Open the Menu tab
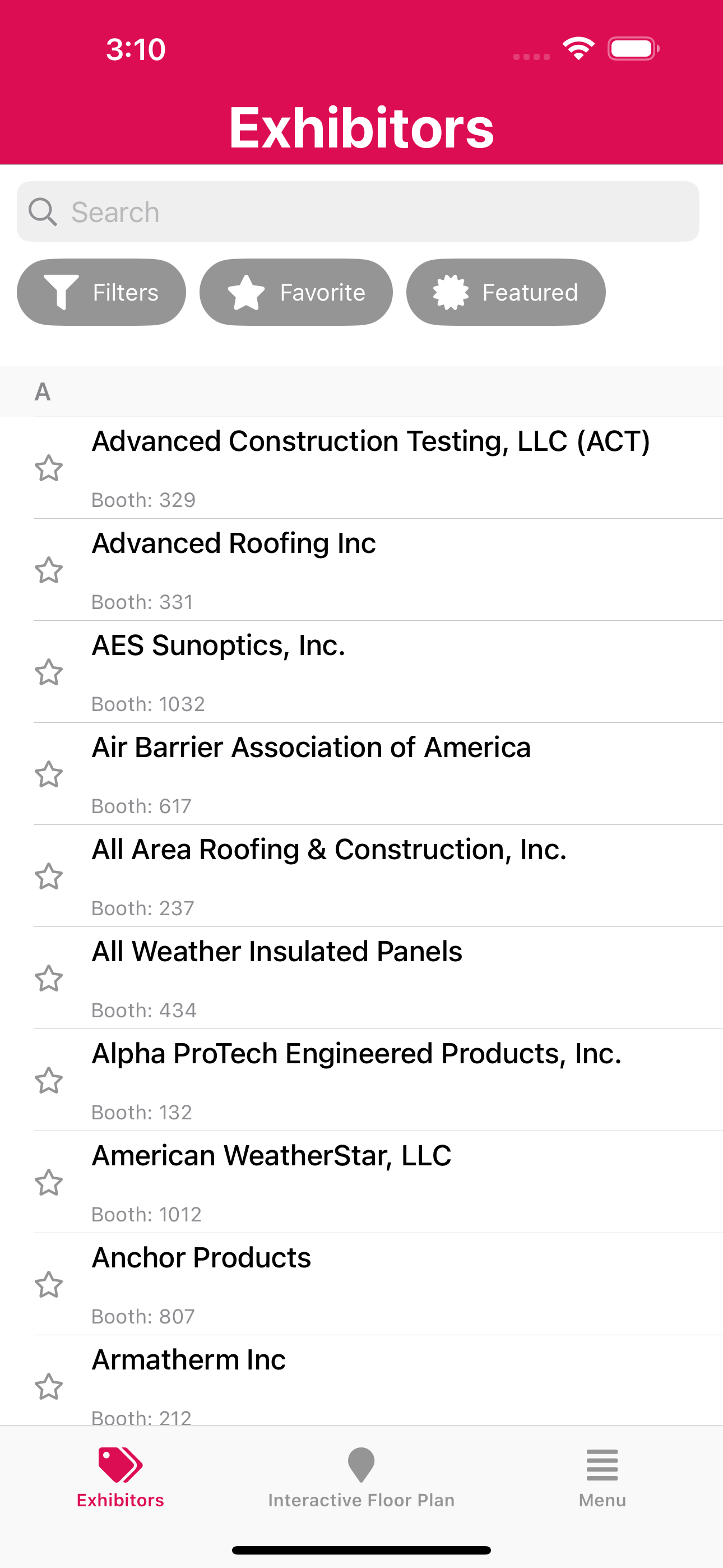The height and width of the screenshot is (1568, 723). click(602, 1478)
